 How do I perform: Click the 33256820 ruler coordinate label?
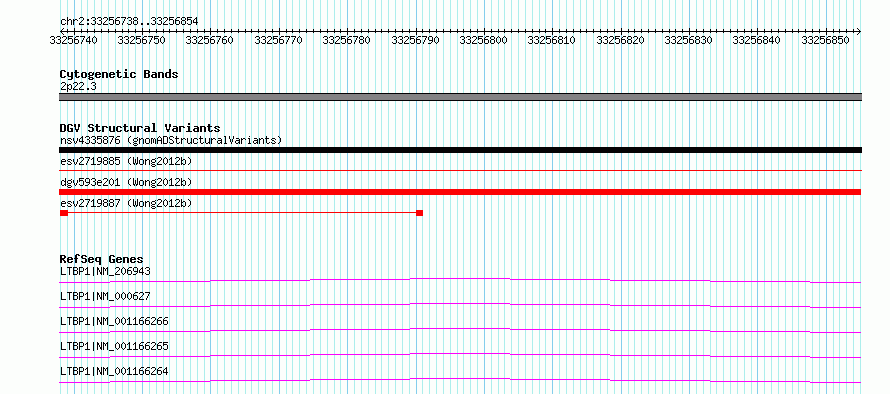(620, 40)
